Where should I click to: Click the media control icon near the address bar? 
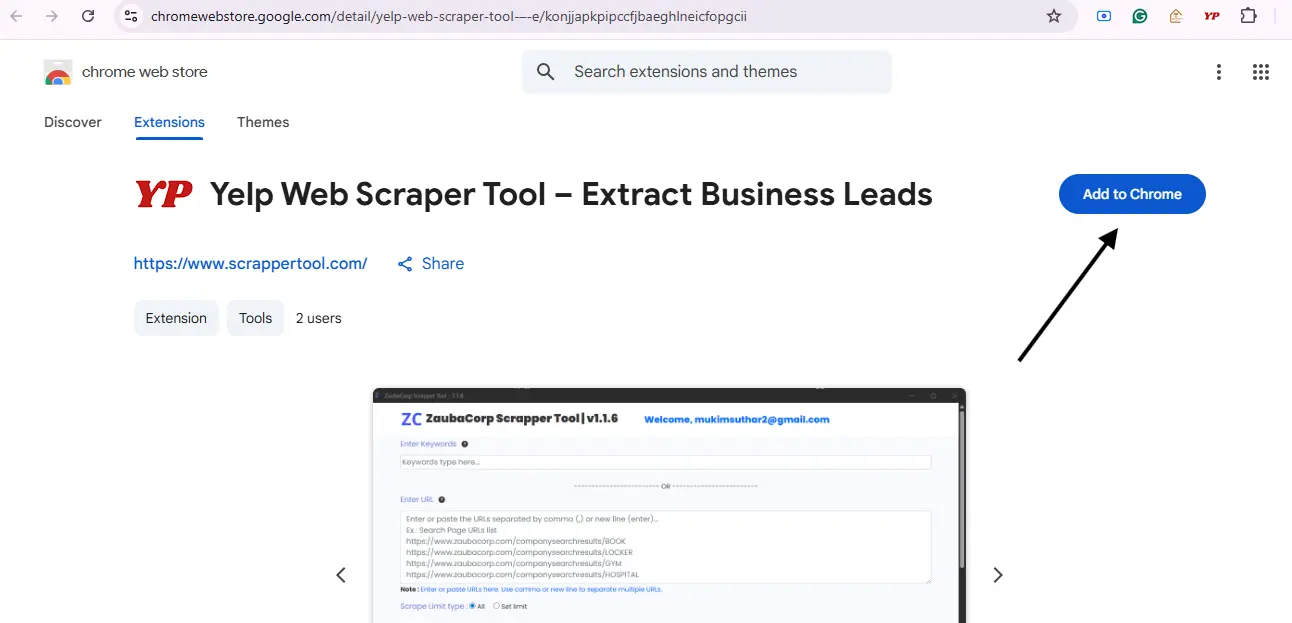point(1103,16)
